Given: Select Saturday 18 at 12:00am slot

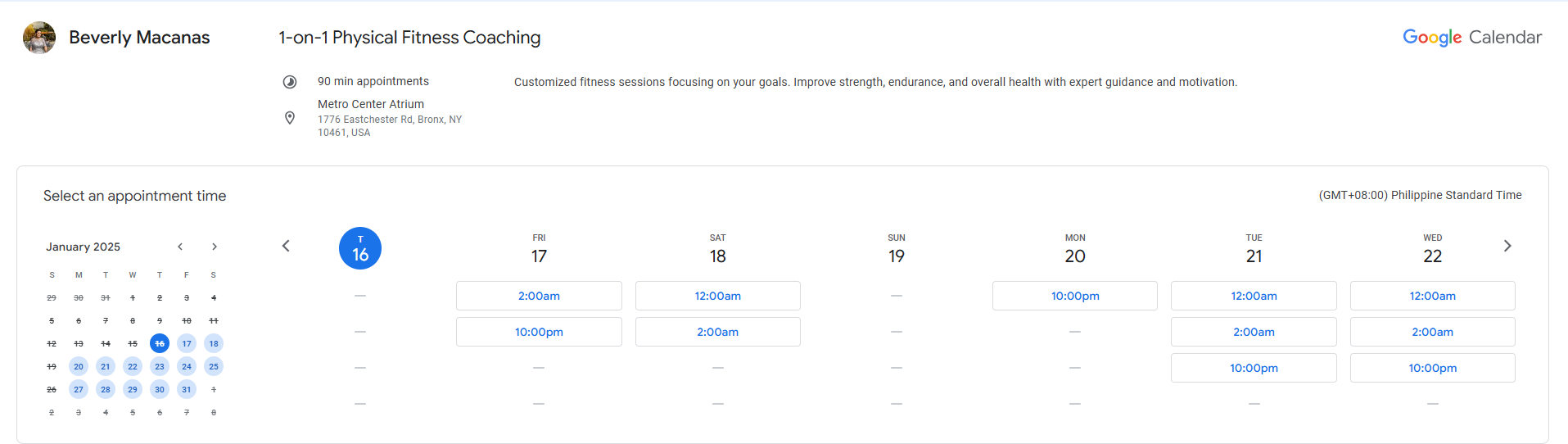Looking at the screenshot, I should click(x=717, y=296).
